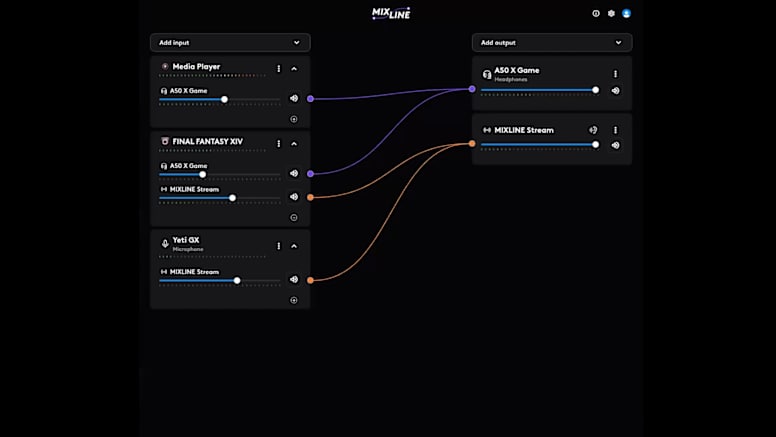Viewport: 776px width, 437px height.
Task: Click the stream icon beside MIXLINE Stream output title
Action: tap(487, 130)
